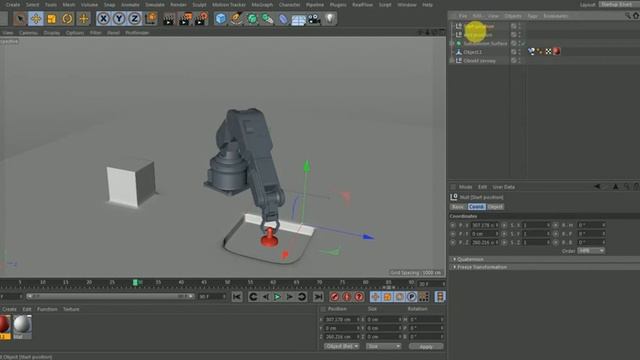Expand the bottom null object tree node

(x=452, y=60)
